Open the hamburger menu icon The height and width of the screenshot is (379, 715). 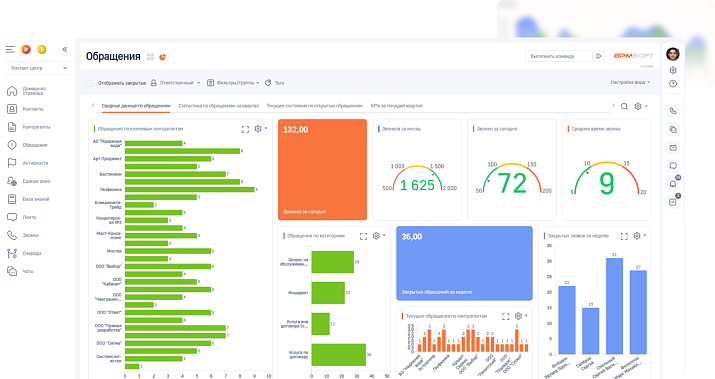click(10, 49)
